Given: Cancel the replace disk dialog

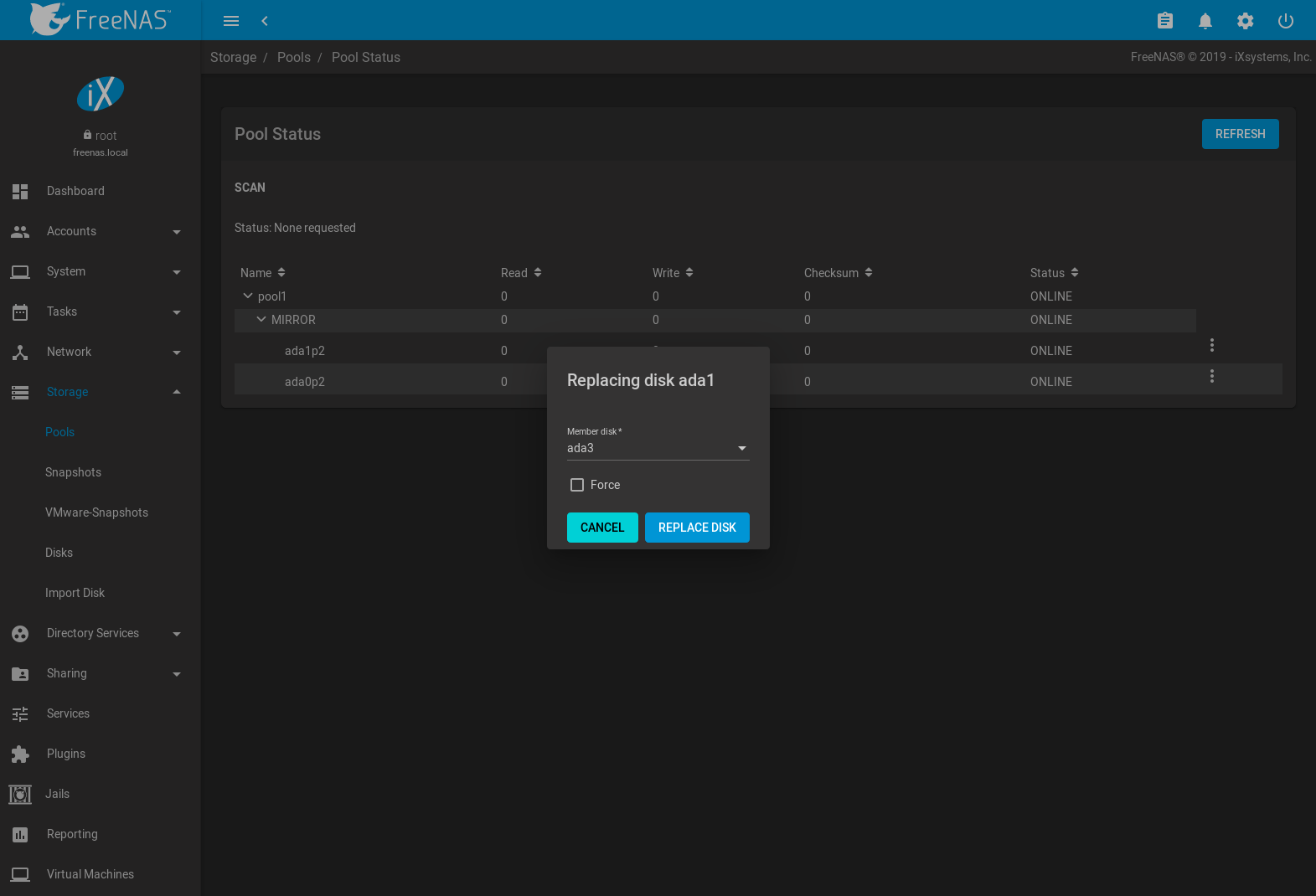Looking at the screenshot, I should [602, 528].
